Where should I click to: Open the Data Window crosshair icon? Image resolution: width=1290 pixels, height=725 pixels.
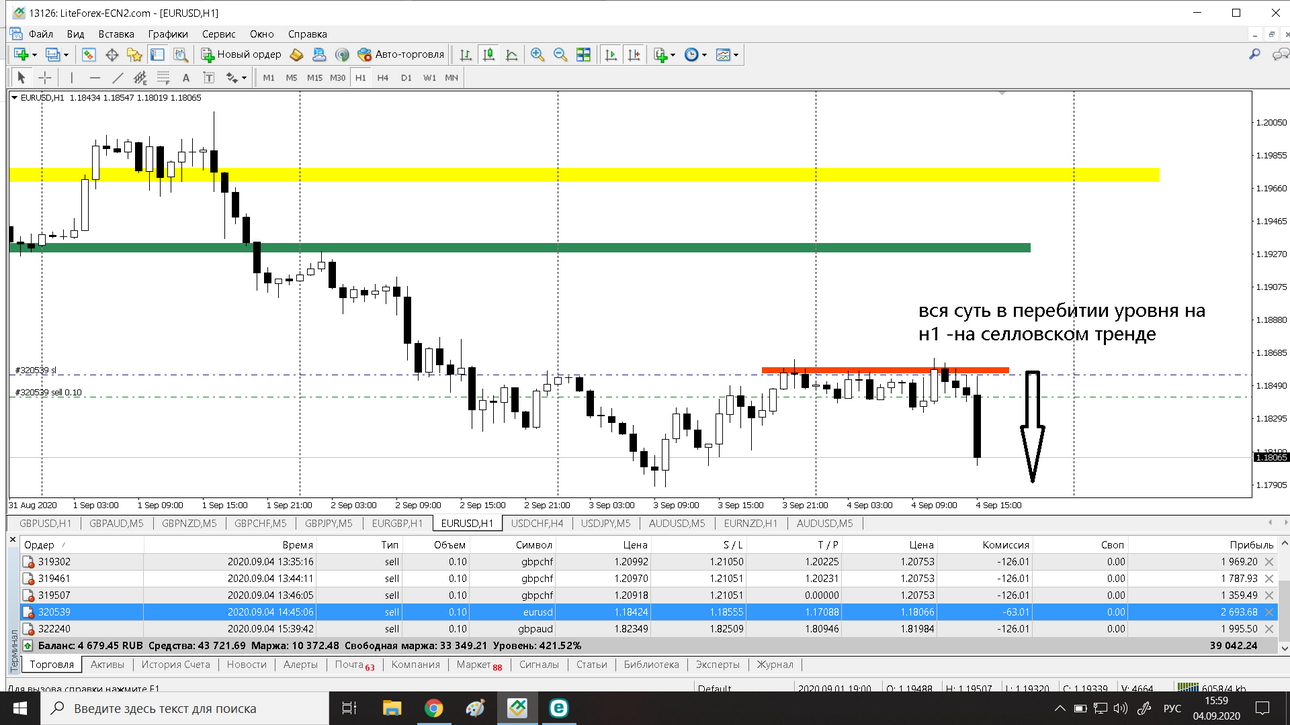click(x=112, y=55)
